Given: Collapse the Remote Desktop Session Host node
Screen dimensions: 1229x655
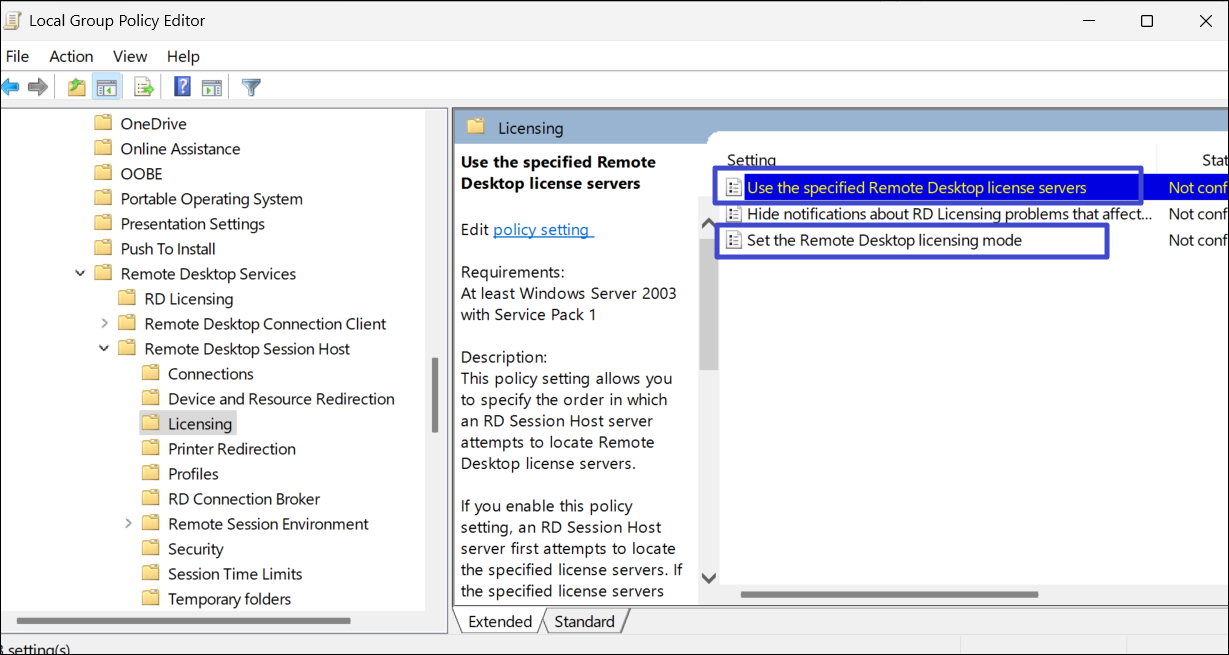Looking at the screenshot, I should click(x=105, y=349).
